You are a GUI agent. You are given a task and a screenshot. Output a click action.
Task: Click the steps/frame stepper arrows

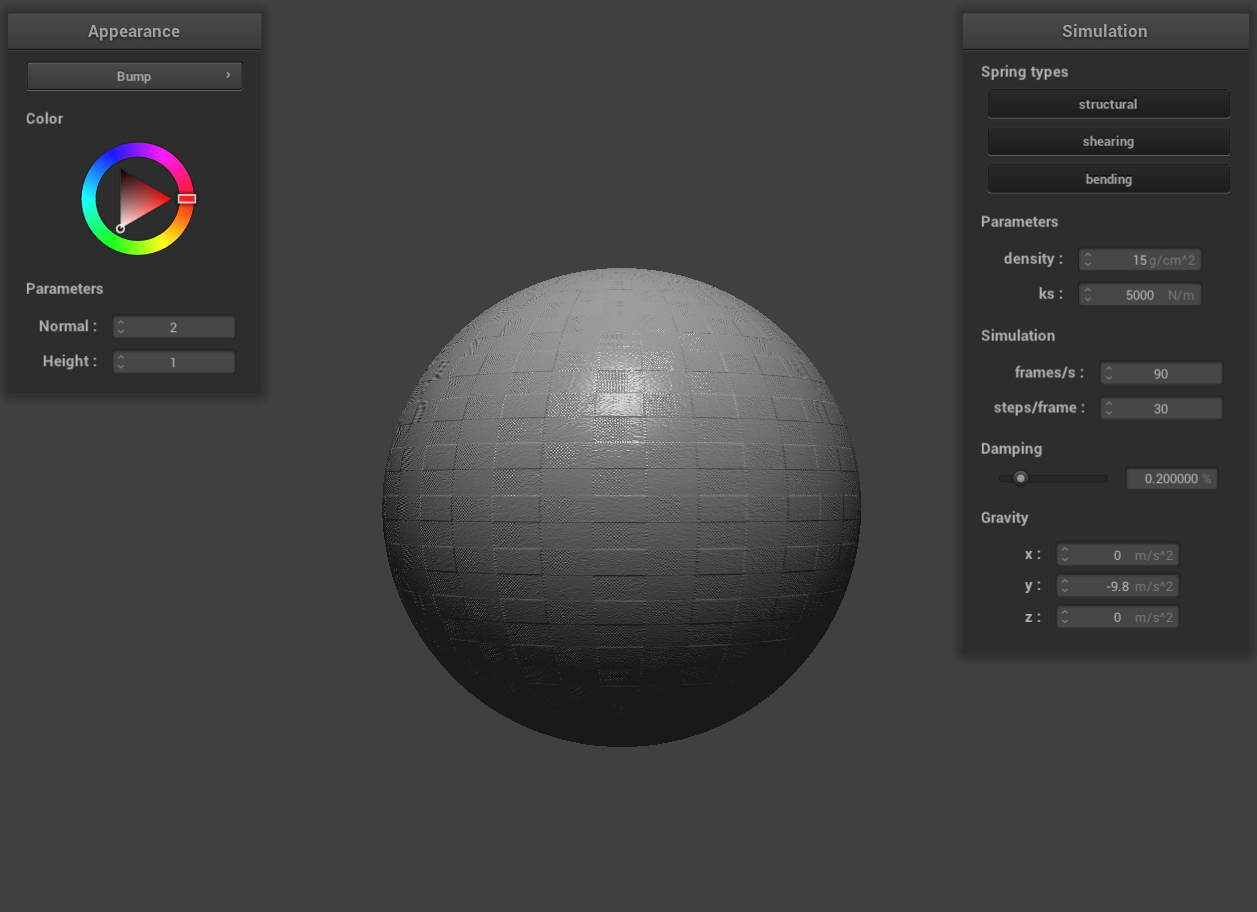click(1108, 408)
